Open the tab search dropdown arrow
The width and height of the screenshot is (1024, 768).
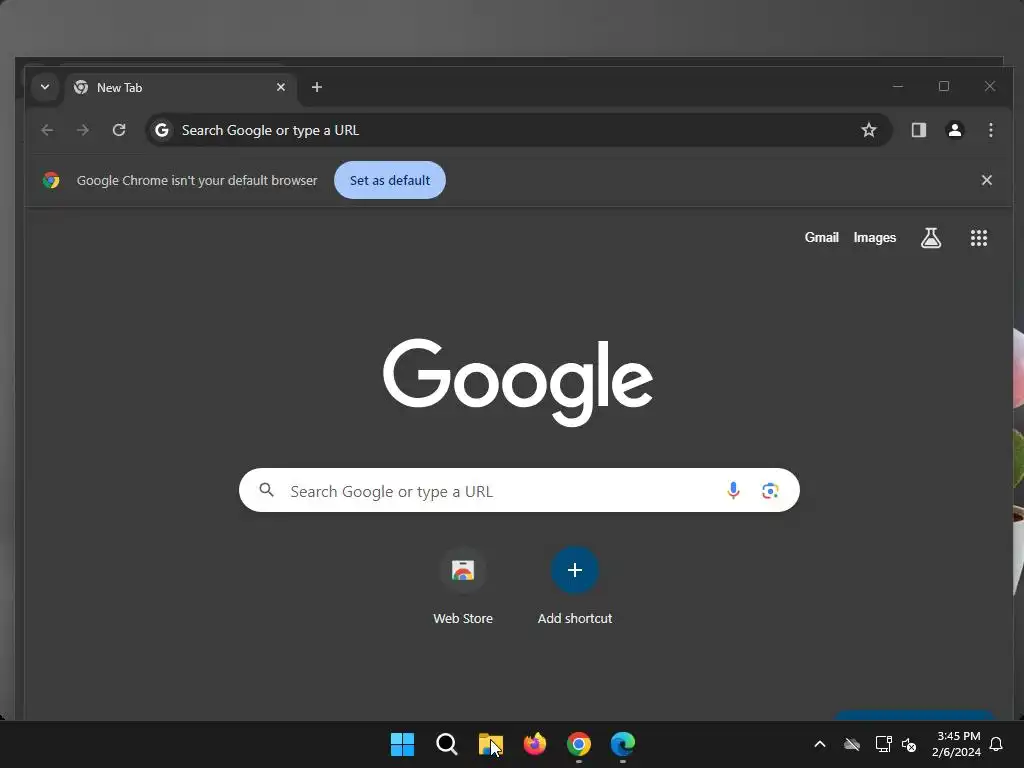coord(45,87)
